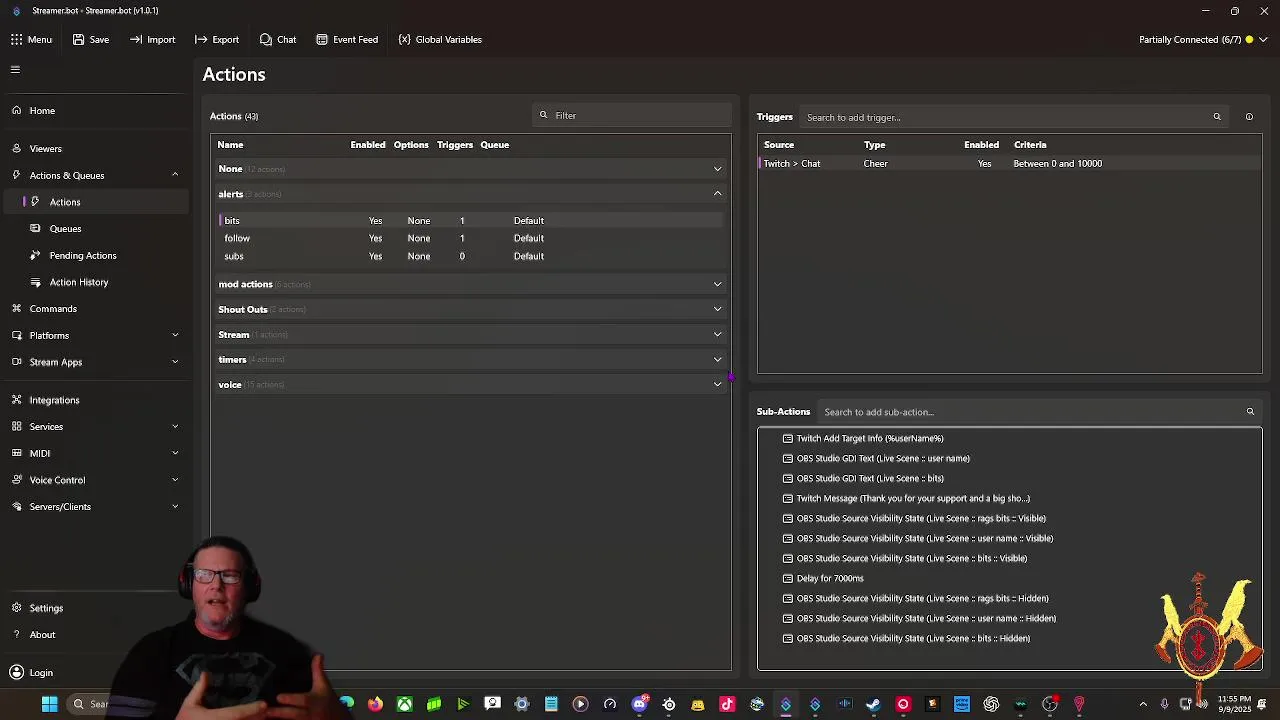The width and height of the screenshot is (1280, 720).
Task: Open TikTok app from taskbar
Action: point(727,704)
